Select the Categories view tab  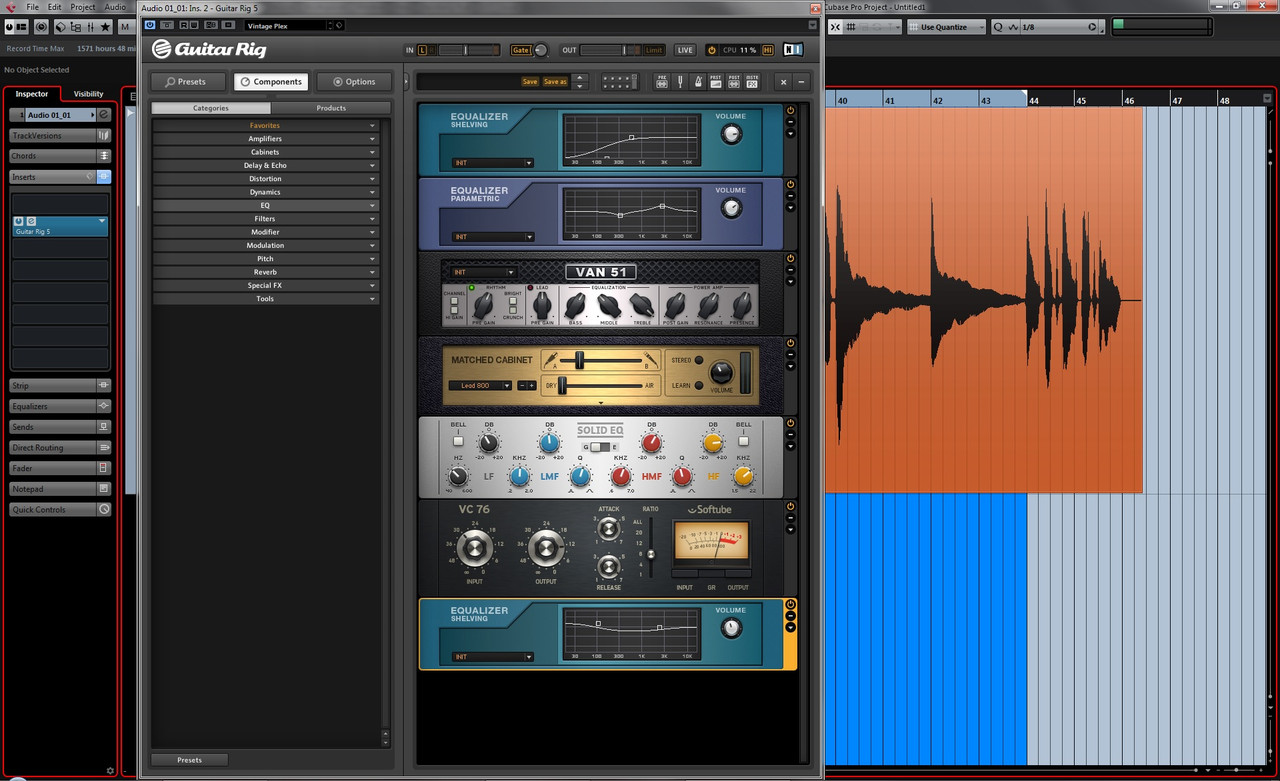click(211, 108)
